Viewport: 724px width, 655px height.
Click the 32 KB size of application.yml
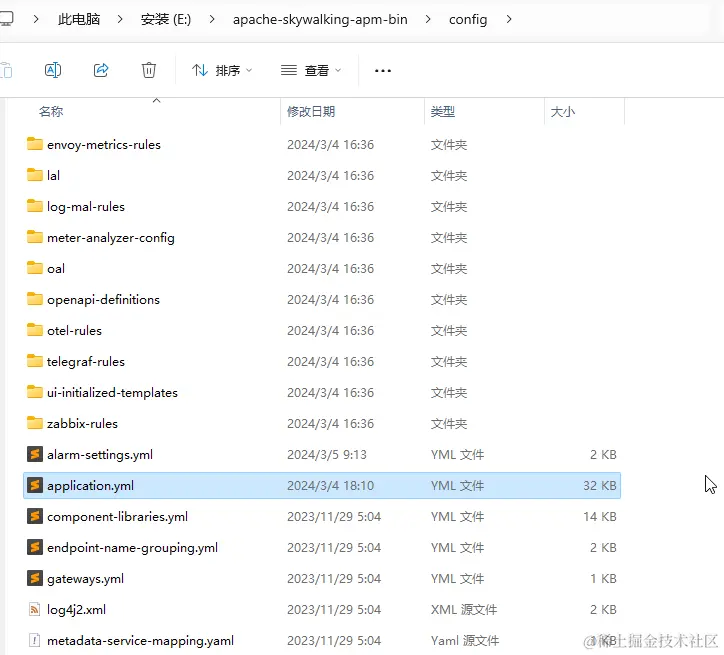[x=599, y=486]
